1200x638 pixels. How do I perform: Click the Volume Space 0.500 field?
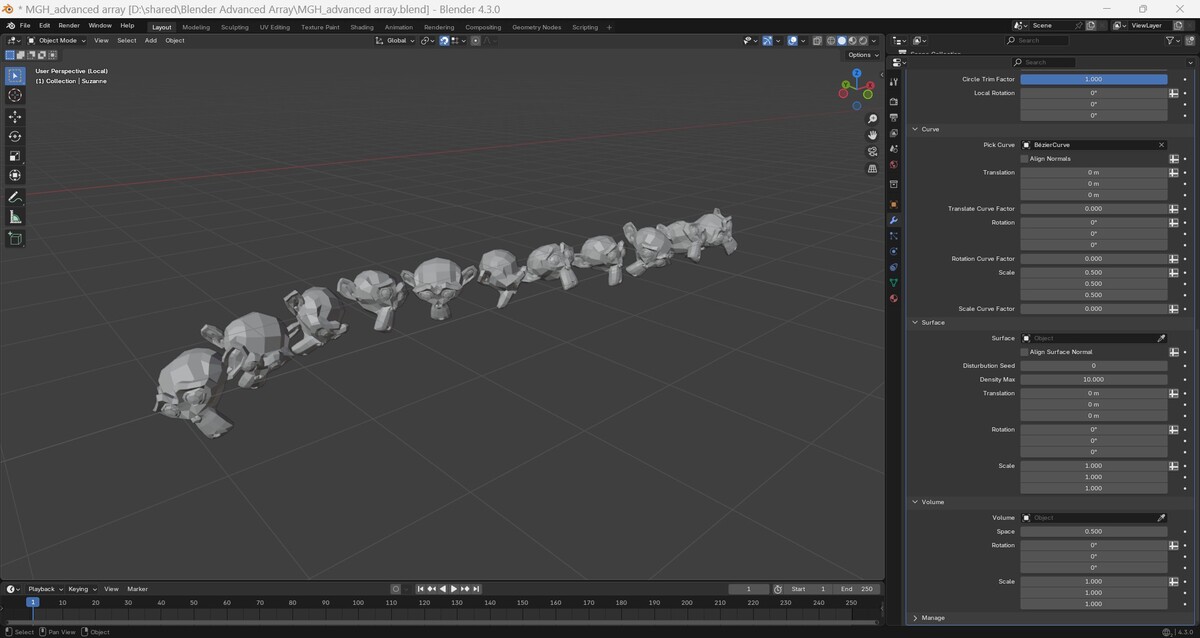1093,532
